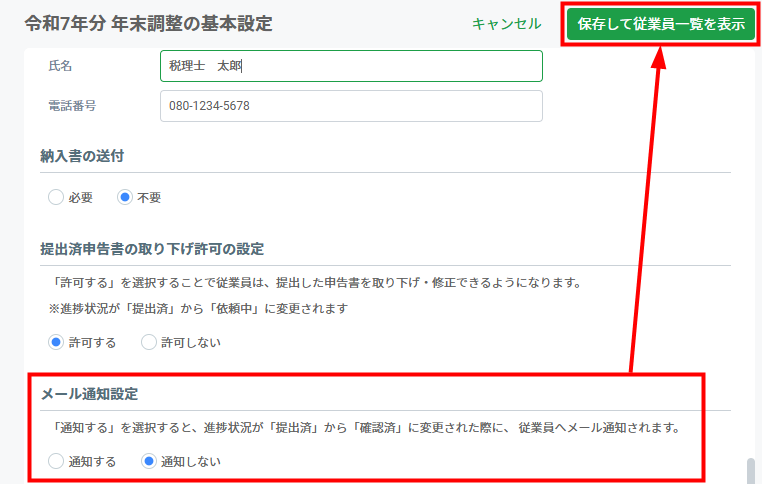Select 必要 for 納入書の送付
The image size is (762, 484).
56,197
